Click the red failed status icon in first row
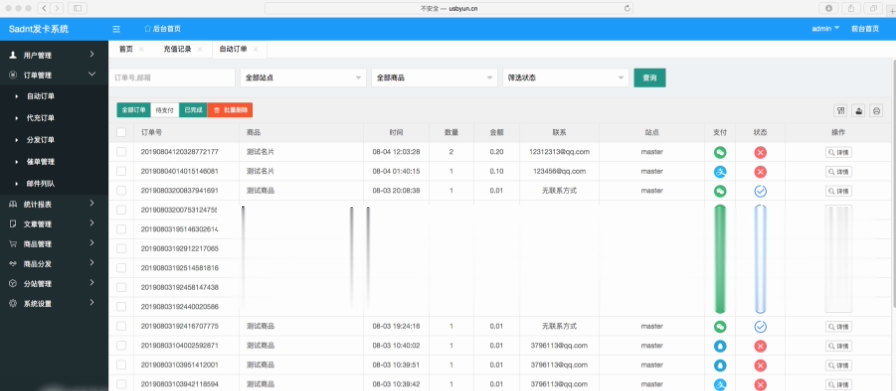Screen dimensions: 896x391 click(760, 152)
